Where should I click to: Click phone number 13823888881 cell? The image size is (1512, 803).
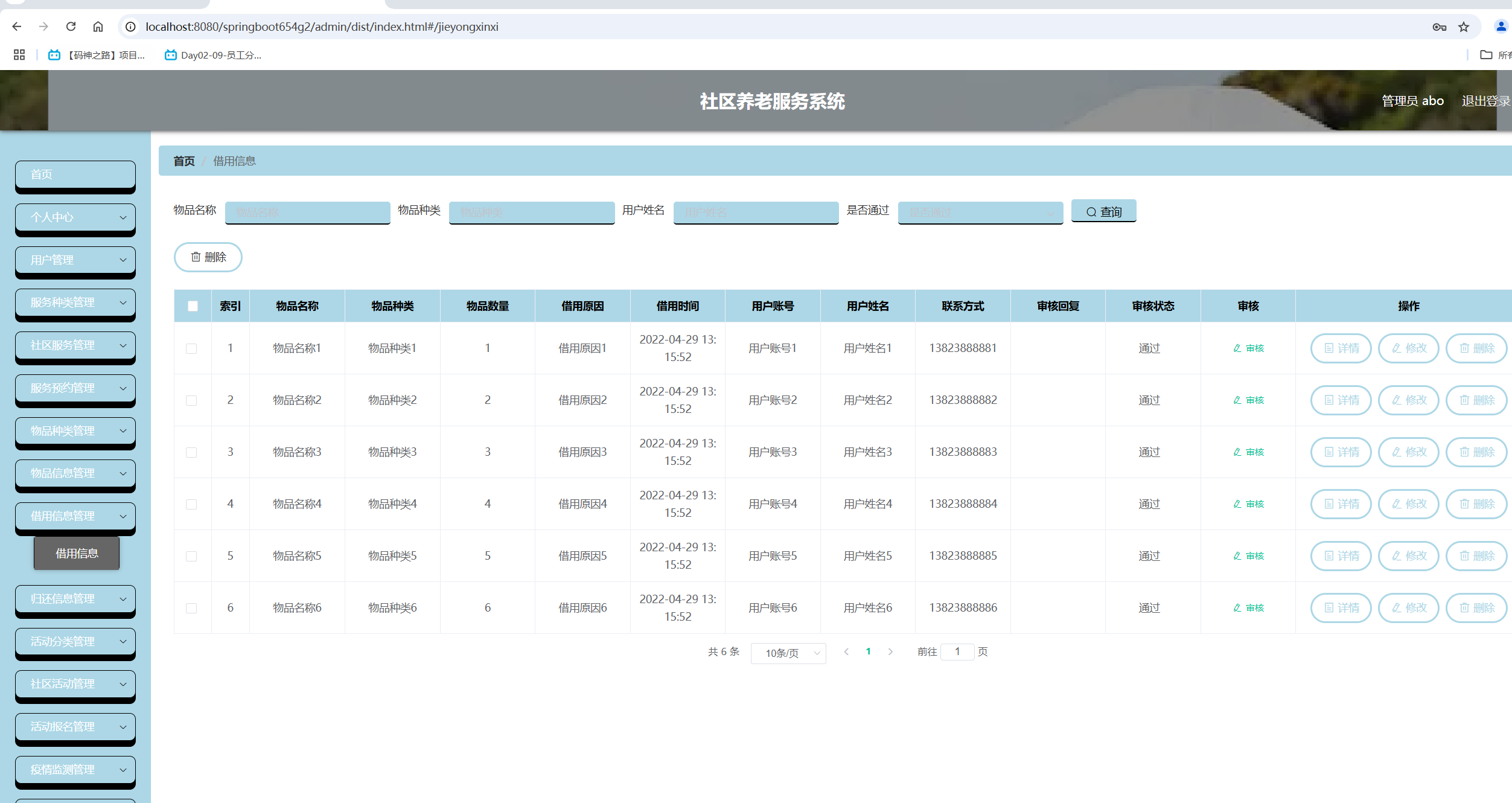point(963,348)
